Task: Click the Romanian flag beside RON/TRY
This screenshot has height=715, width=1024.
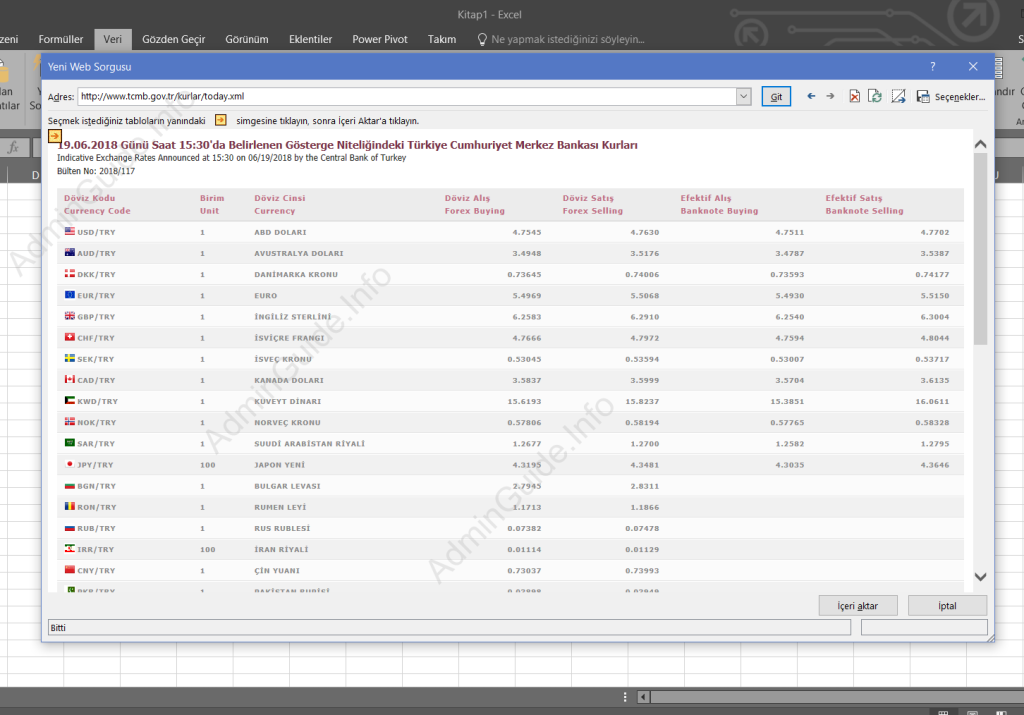Action: coord(70,506)
